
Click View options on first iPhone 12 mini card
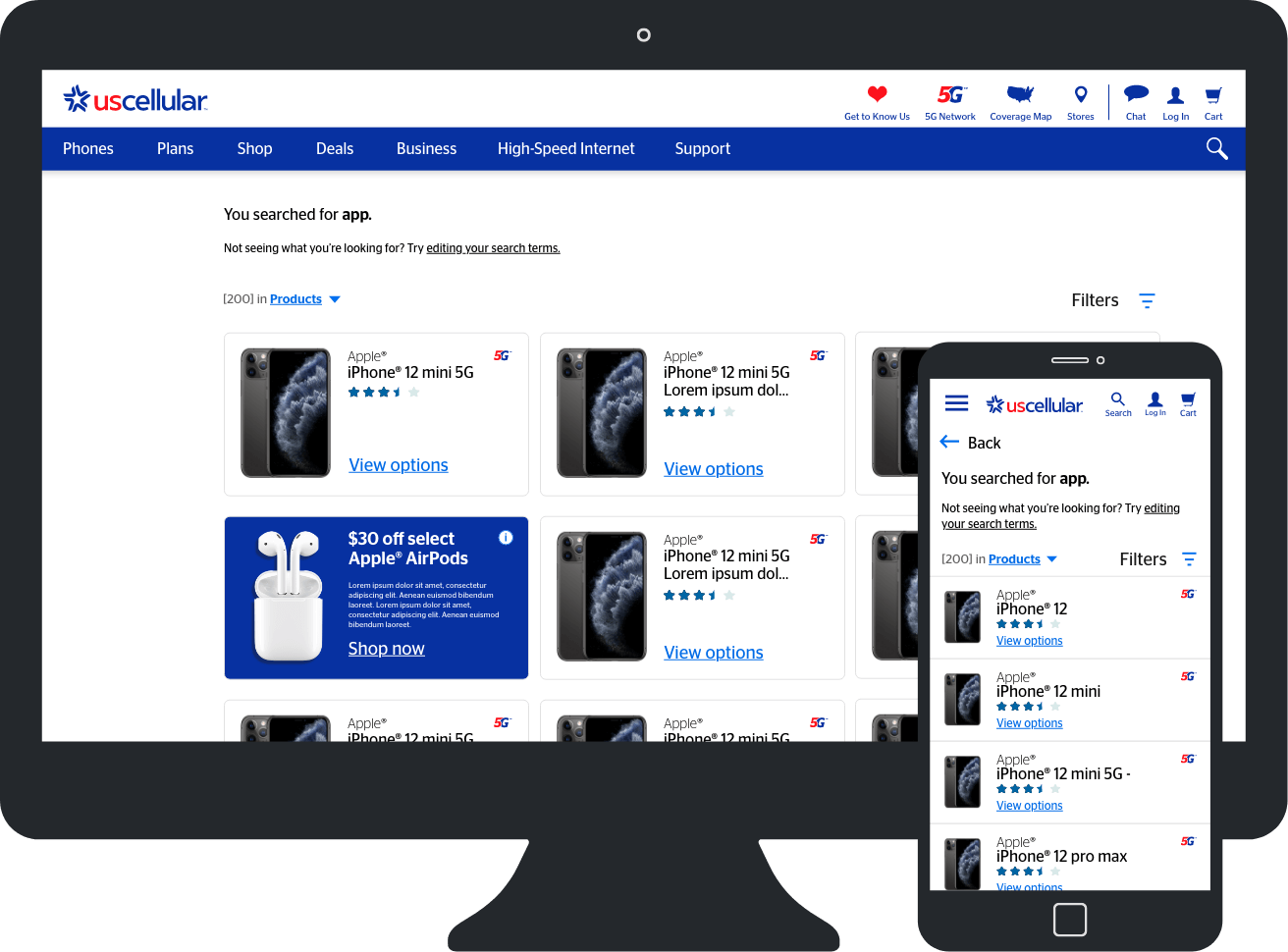click(399, 465)
